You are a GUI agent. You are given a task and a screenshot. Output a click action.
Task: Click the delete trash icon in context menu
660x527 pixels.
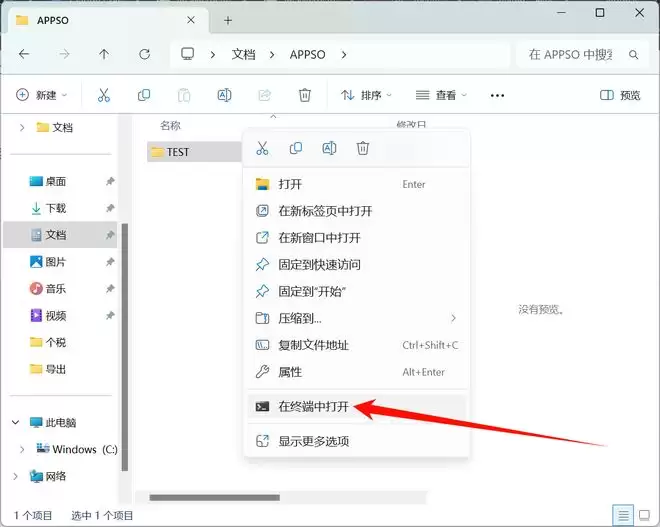(x=363, y=148)
